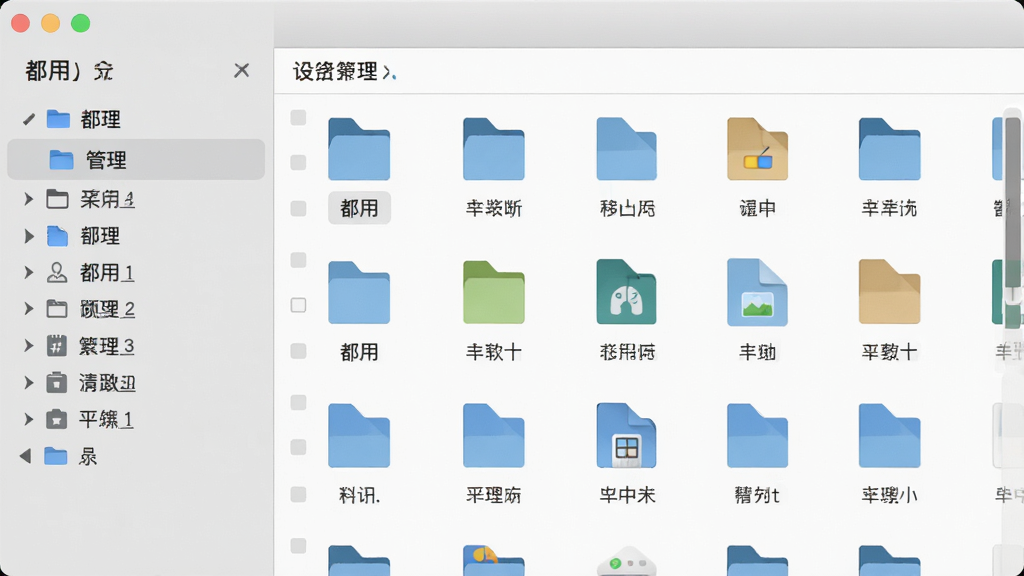
Task: Open the folder icon labeled 丰桨断
Action: pos(494,149)
